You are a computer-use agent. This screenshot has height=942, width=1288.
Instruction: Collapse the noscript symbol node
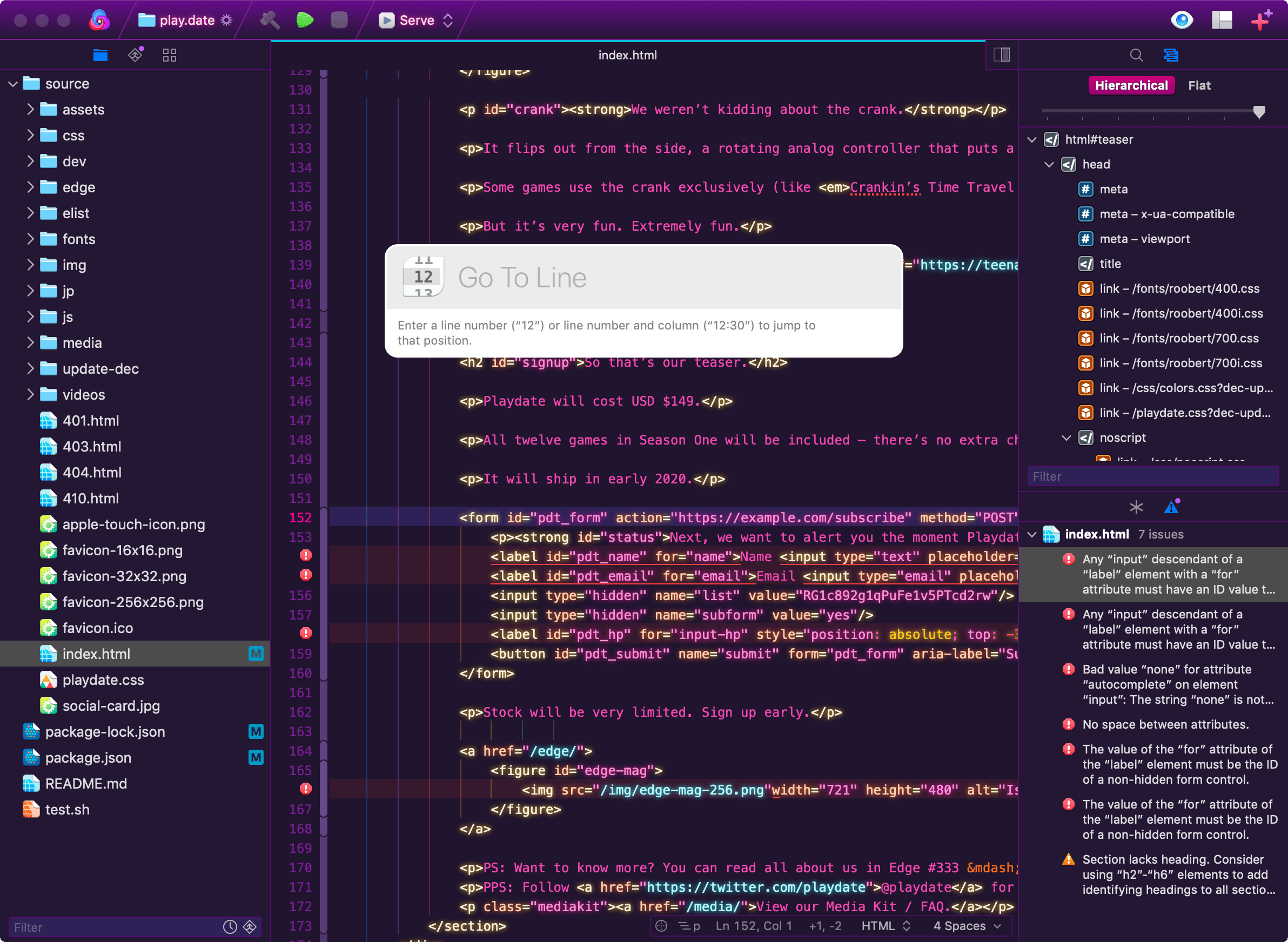pyautogui.click(x=1066, y=438)
